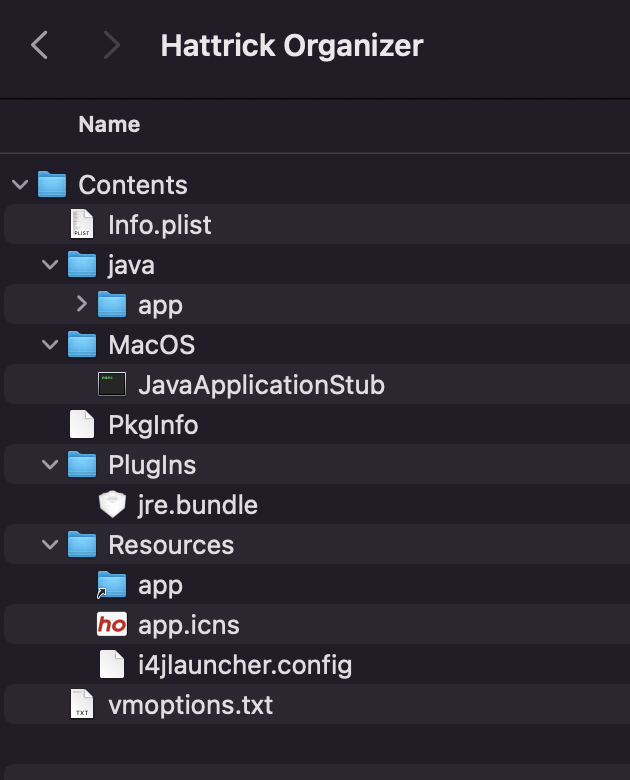Select the 'app' alias name under Resources
The width and height of the screenshot is (630, 780).
click(x=160, y=585)
